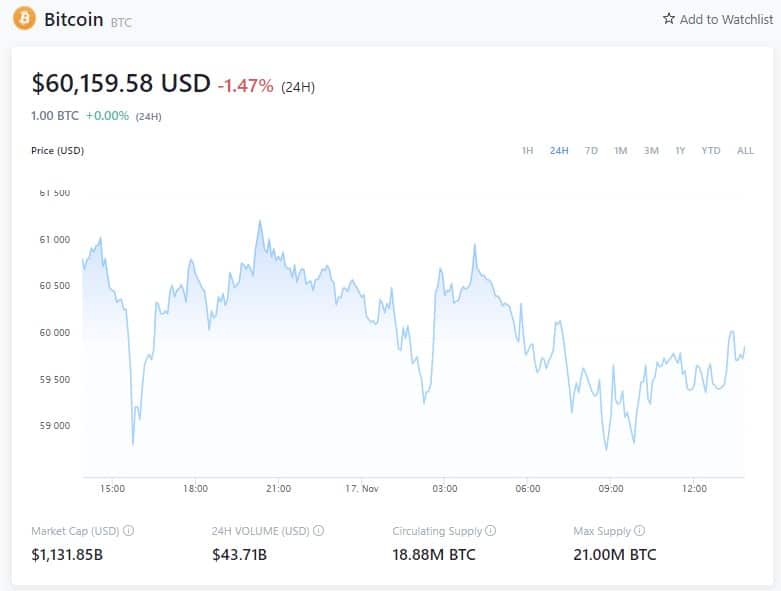This screenshot has height=591, width=781.
Task: Switch chart range to 7D
Action: point(591,150)
